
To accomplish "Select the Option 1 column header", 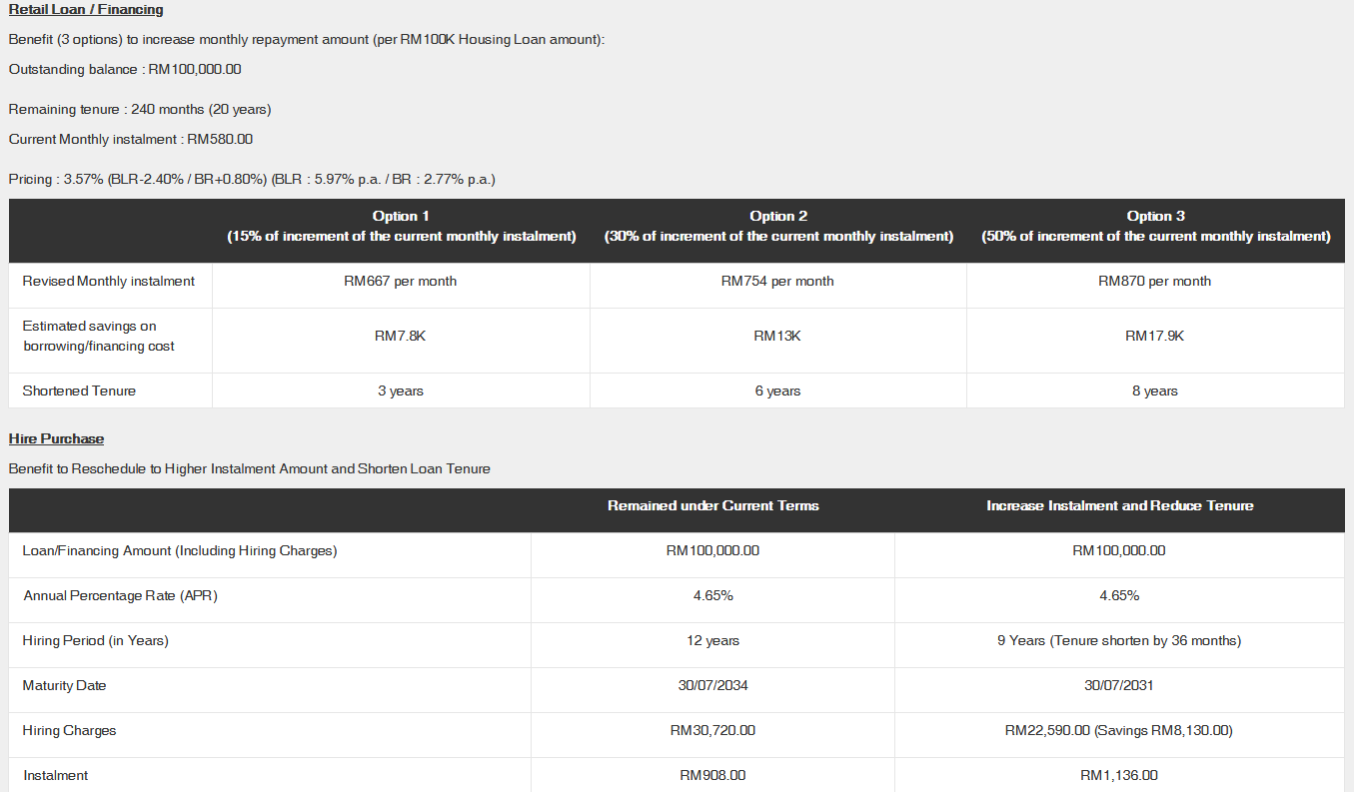I will (401, 227).
